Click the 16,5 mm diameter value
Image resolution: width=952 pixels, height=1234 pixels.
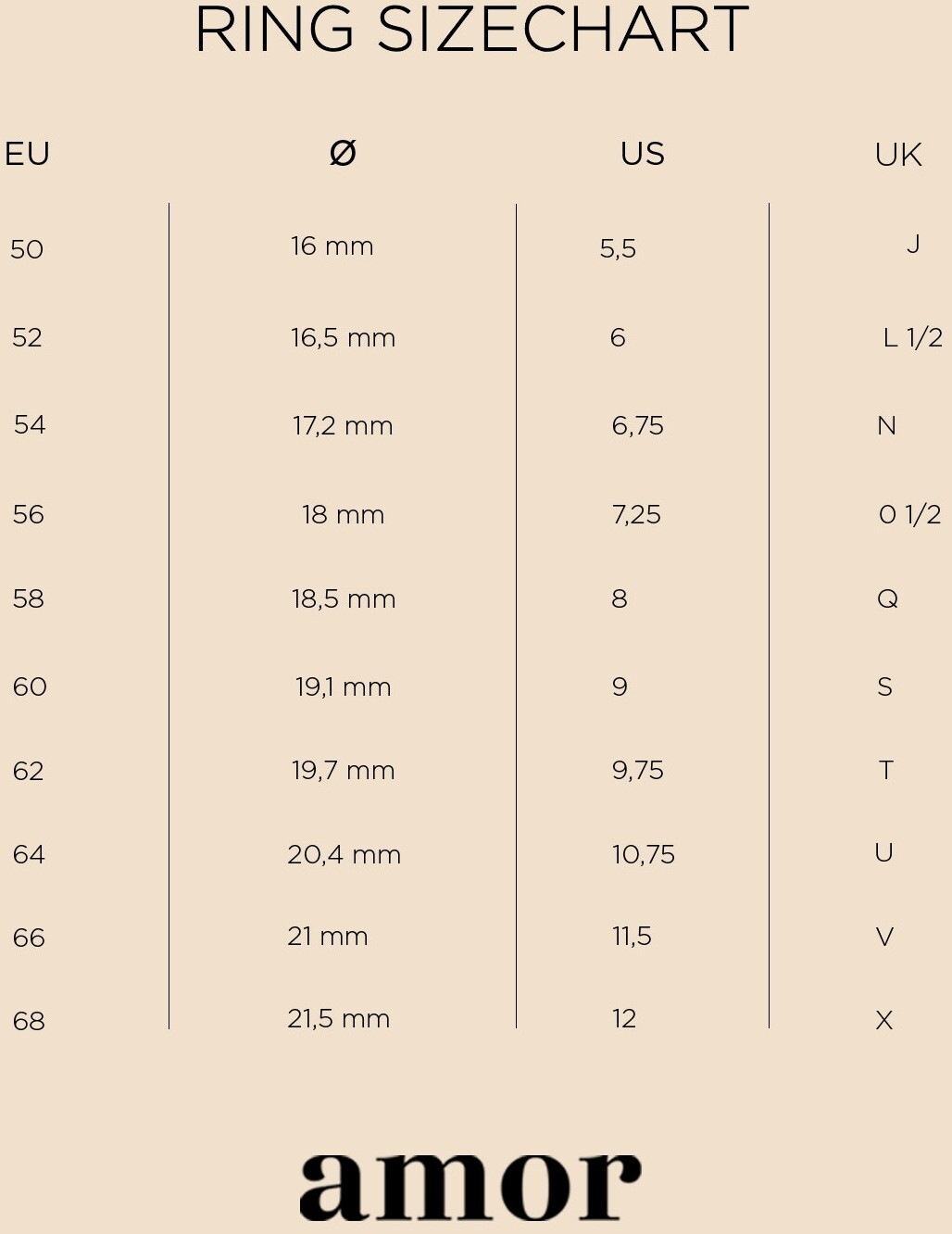pyautogui.click(x=343, y=338)
